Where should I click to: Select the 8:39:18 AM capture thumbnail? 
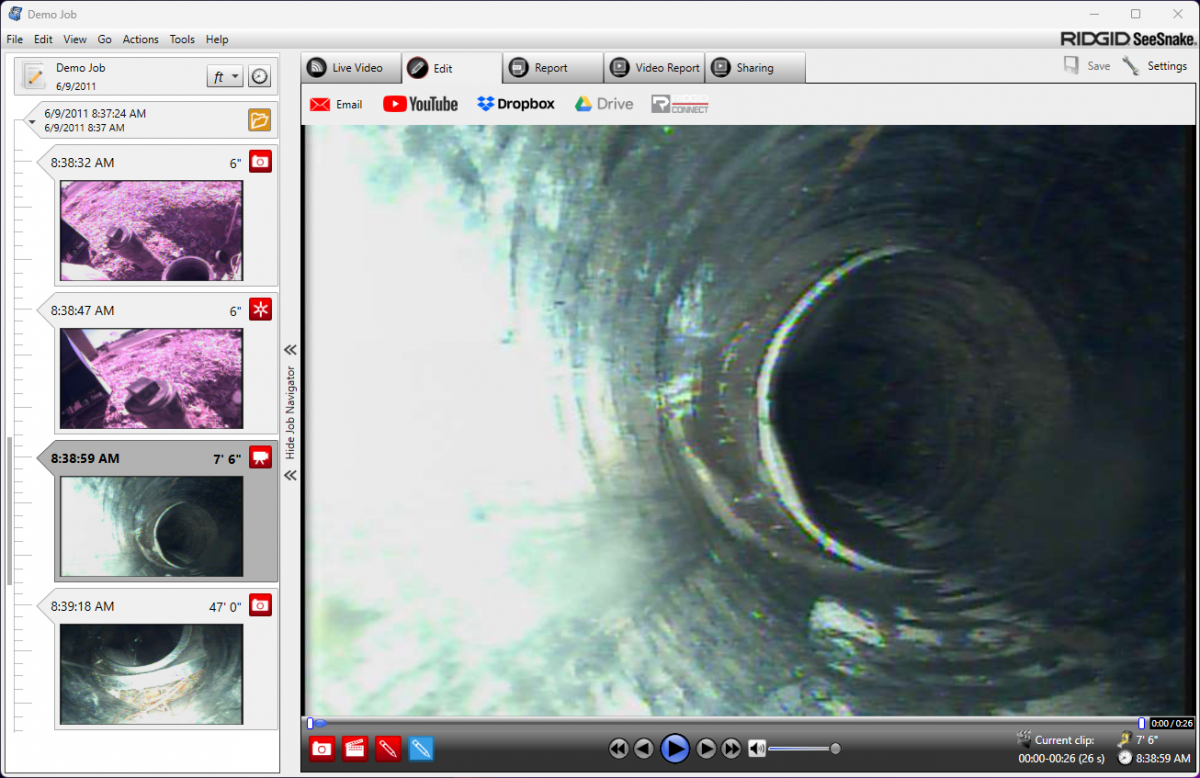[150, 672]
